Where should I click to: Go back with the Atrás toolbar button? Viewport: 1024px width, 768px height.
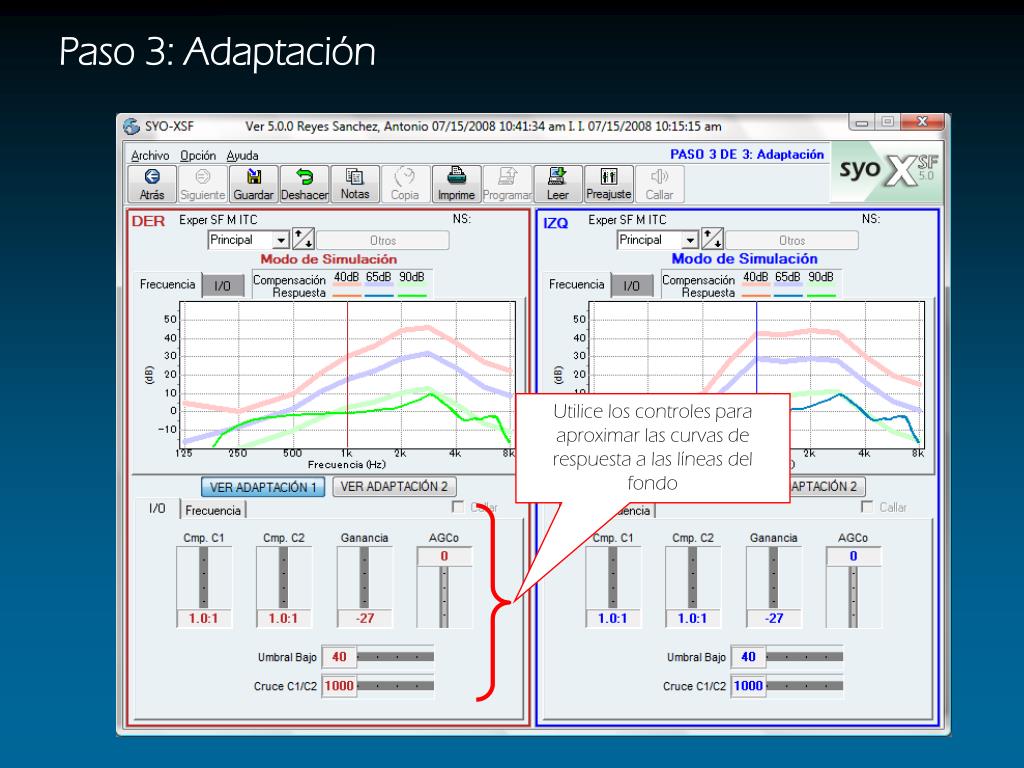coord(152,184)
